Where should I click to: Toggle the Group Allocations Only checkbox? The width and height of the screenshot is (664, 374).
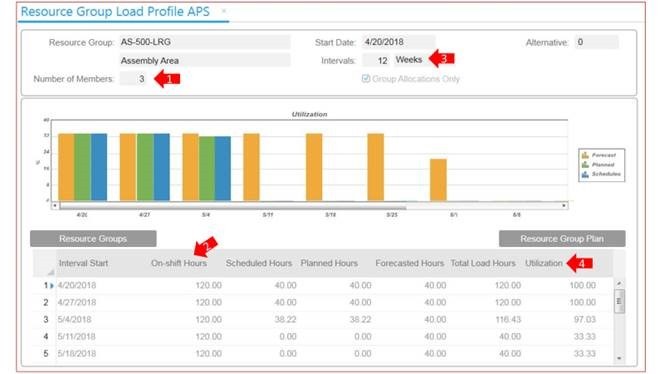point(366,78)
